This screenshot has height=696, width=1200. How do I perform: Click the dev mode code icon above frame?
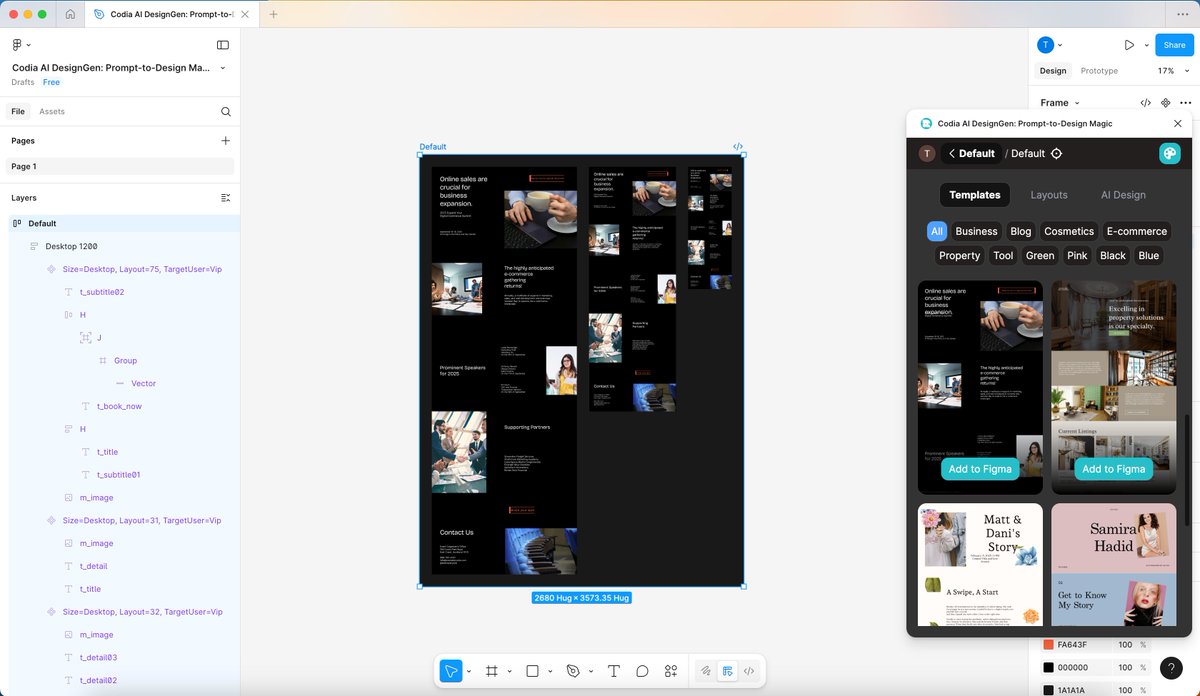point(738,146)
